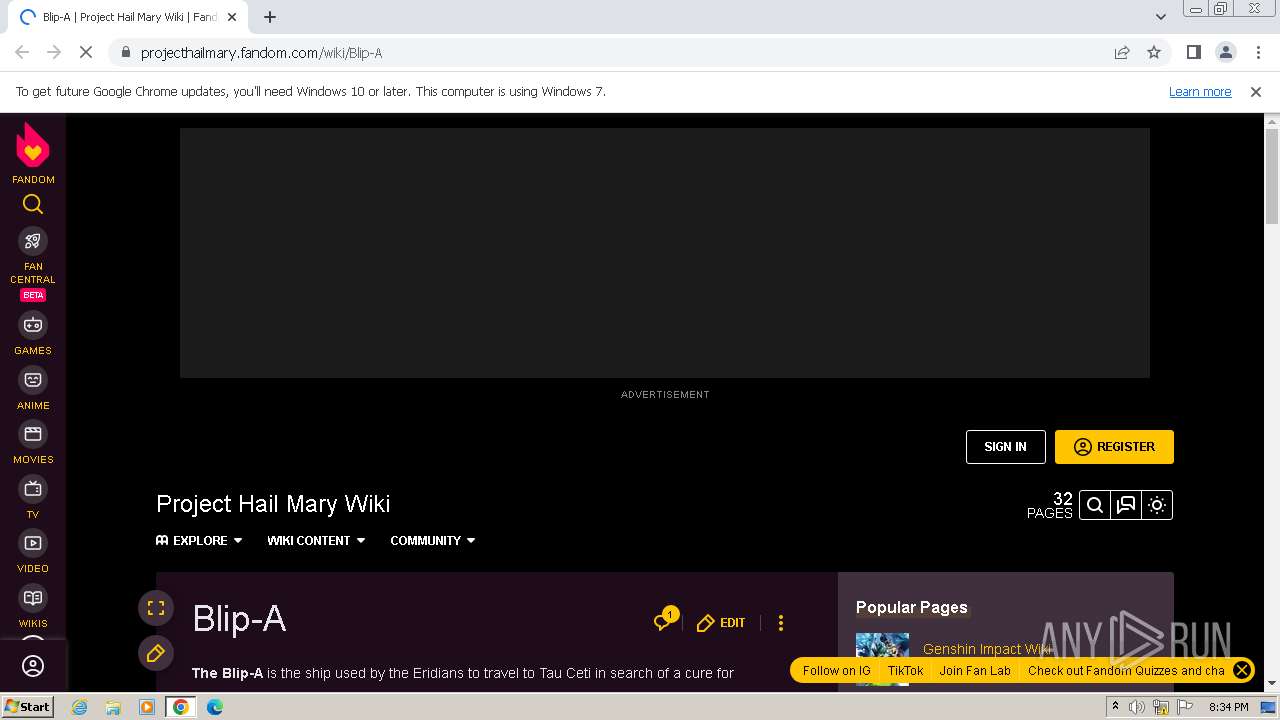
Task: Expand the WIKI CONTENT menu
Action: click(316, 540)
